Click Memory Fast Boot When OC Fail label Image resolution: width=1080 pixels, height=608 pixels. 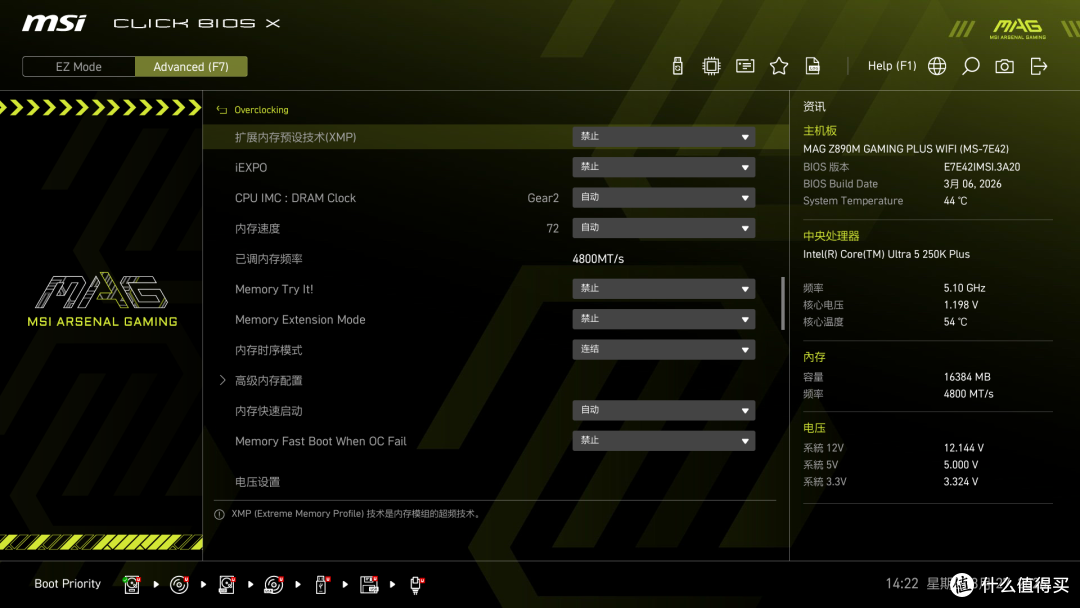[x=320, y=441]
